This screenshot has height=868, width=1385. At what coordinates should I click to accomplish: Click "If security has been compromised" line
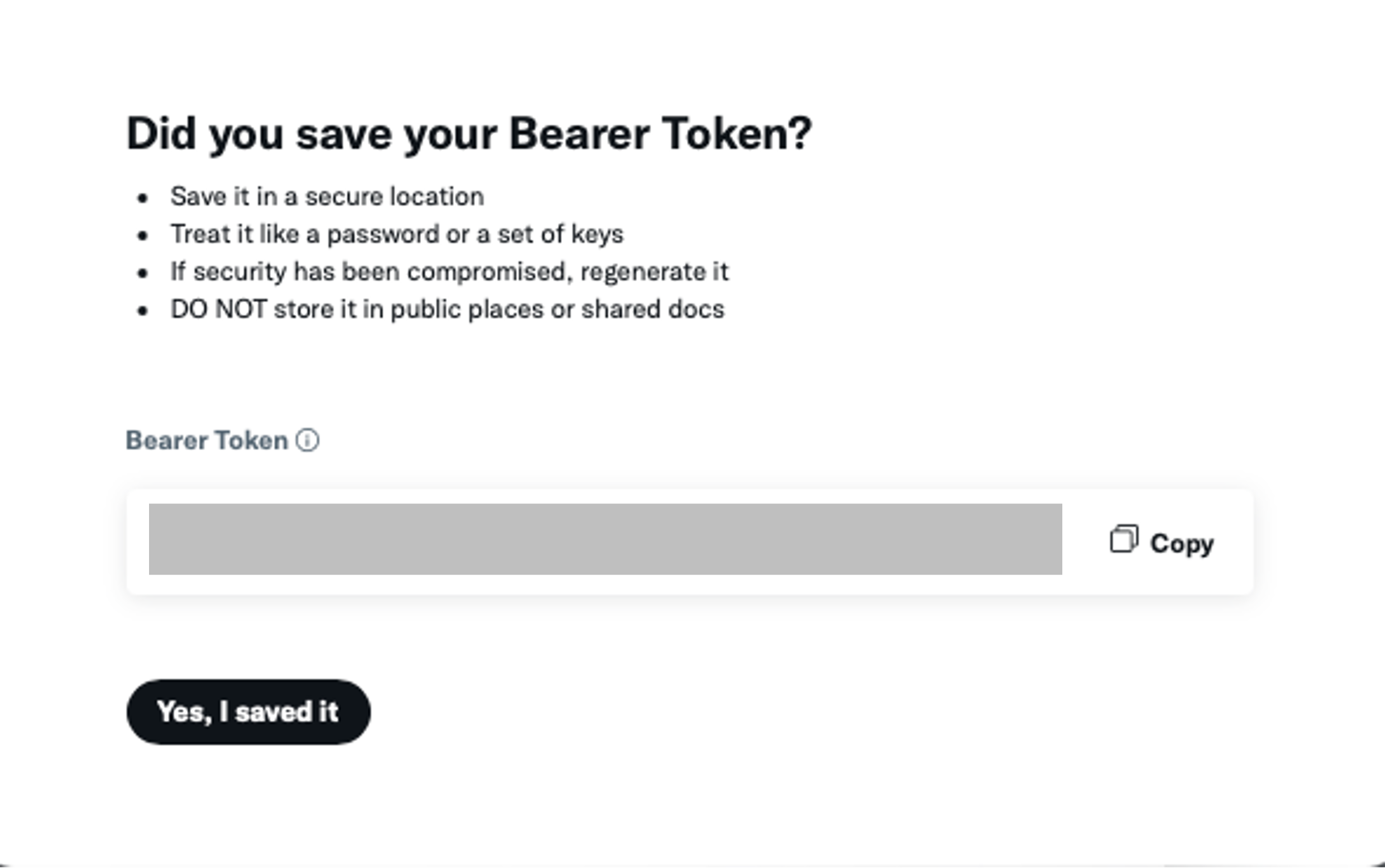(x=449, y=271)
